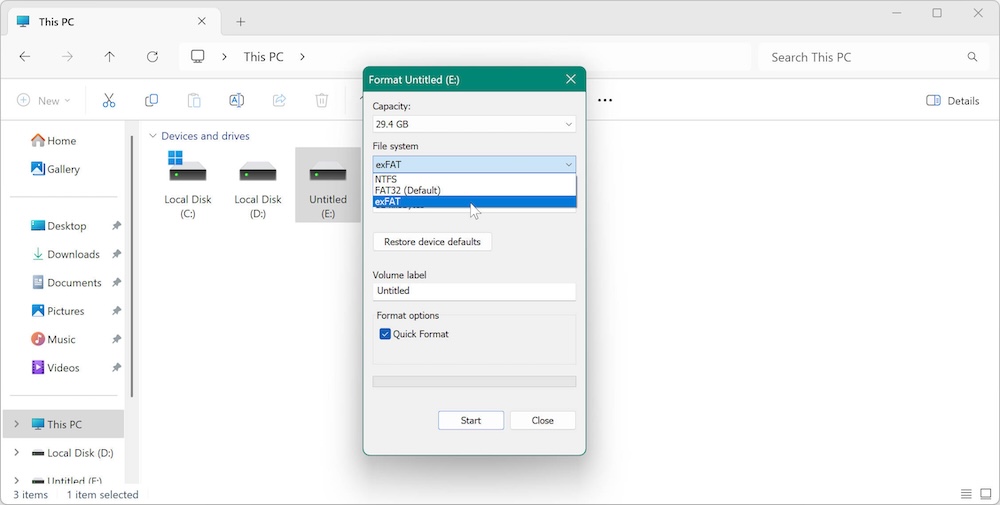The image size is (1000, 505).
Task: Click the Copy icon in toolbar
Action: [x=151, y=100]
